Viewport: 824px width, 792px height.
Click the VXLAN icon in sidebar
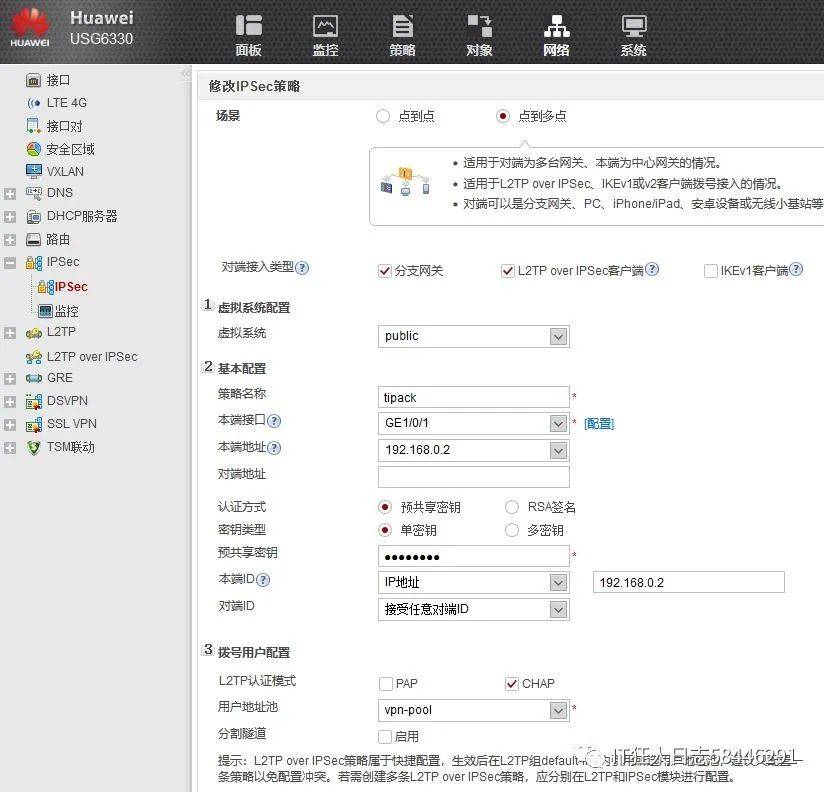[x=33, y=171]
